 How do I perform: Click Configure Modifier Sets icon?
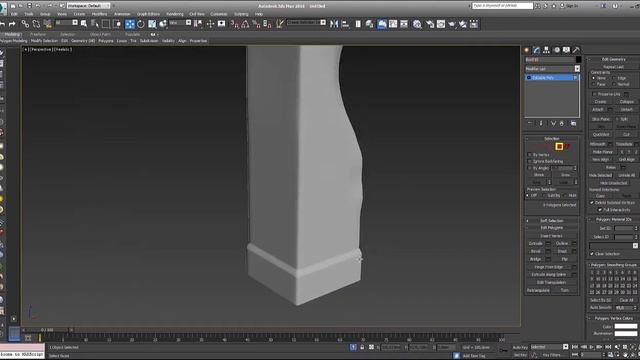573,123
